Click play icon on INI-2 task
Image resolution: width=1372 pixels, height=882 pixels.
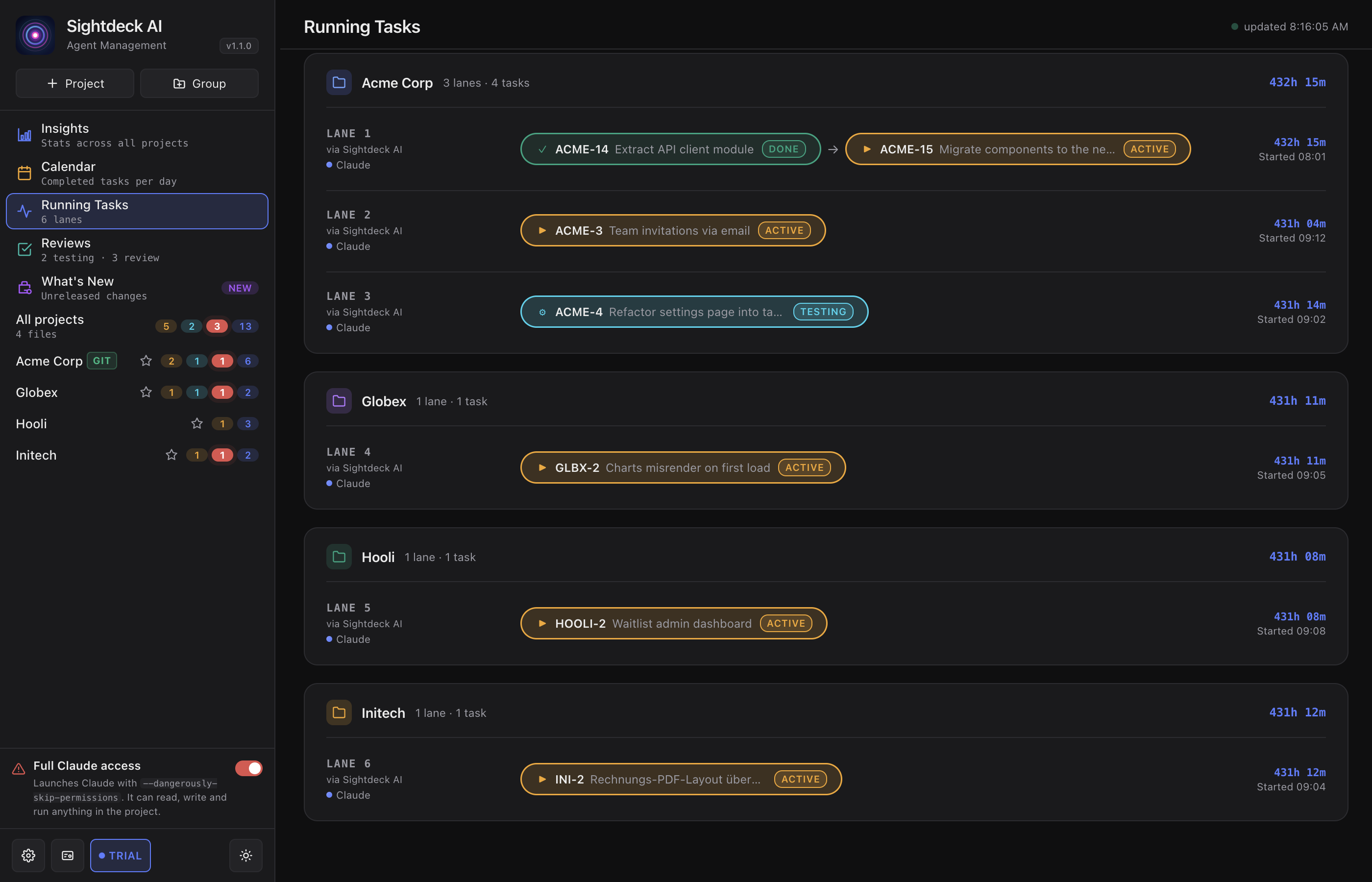542,780
